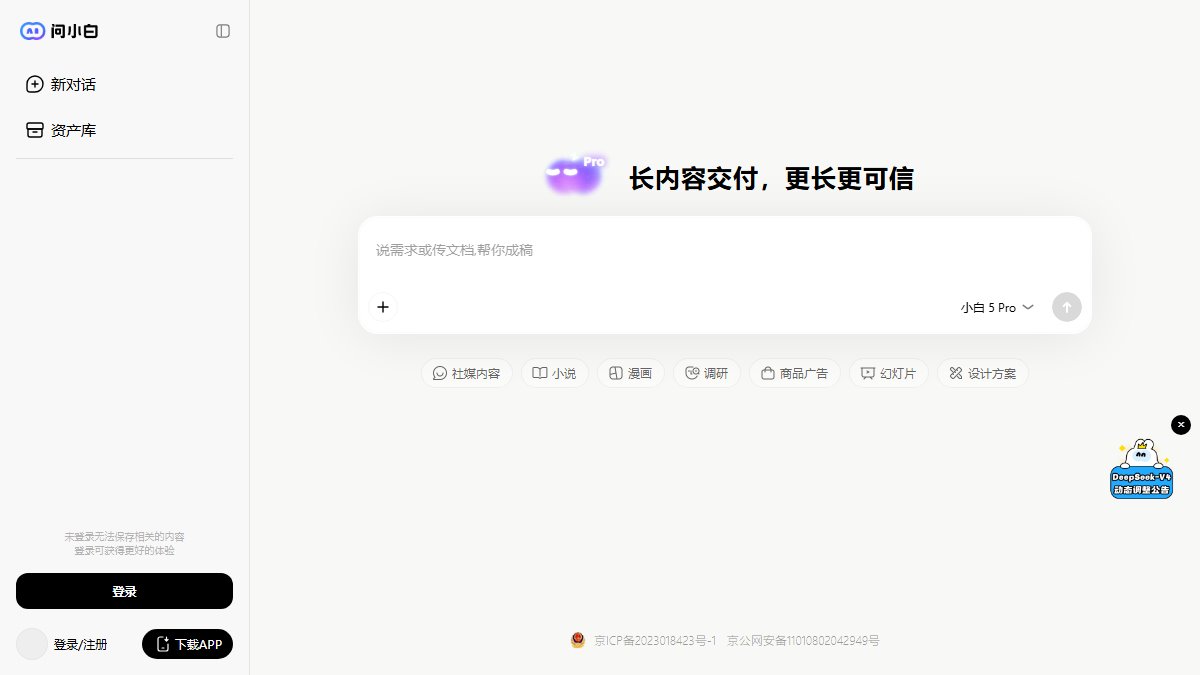Click the 未登录无法保存相关的内容 notice text
This screenshot has width=1200, height=675.
click(x=124, y=537)
